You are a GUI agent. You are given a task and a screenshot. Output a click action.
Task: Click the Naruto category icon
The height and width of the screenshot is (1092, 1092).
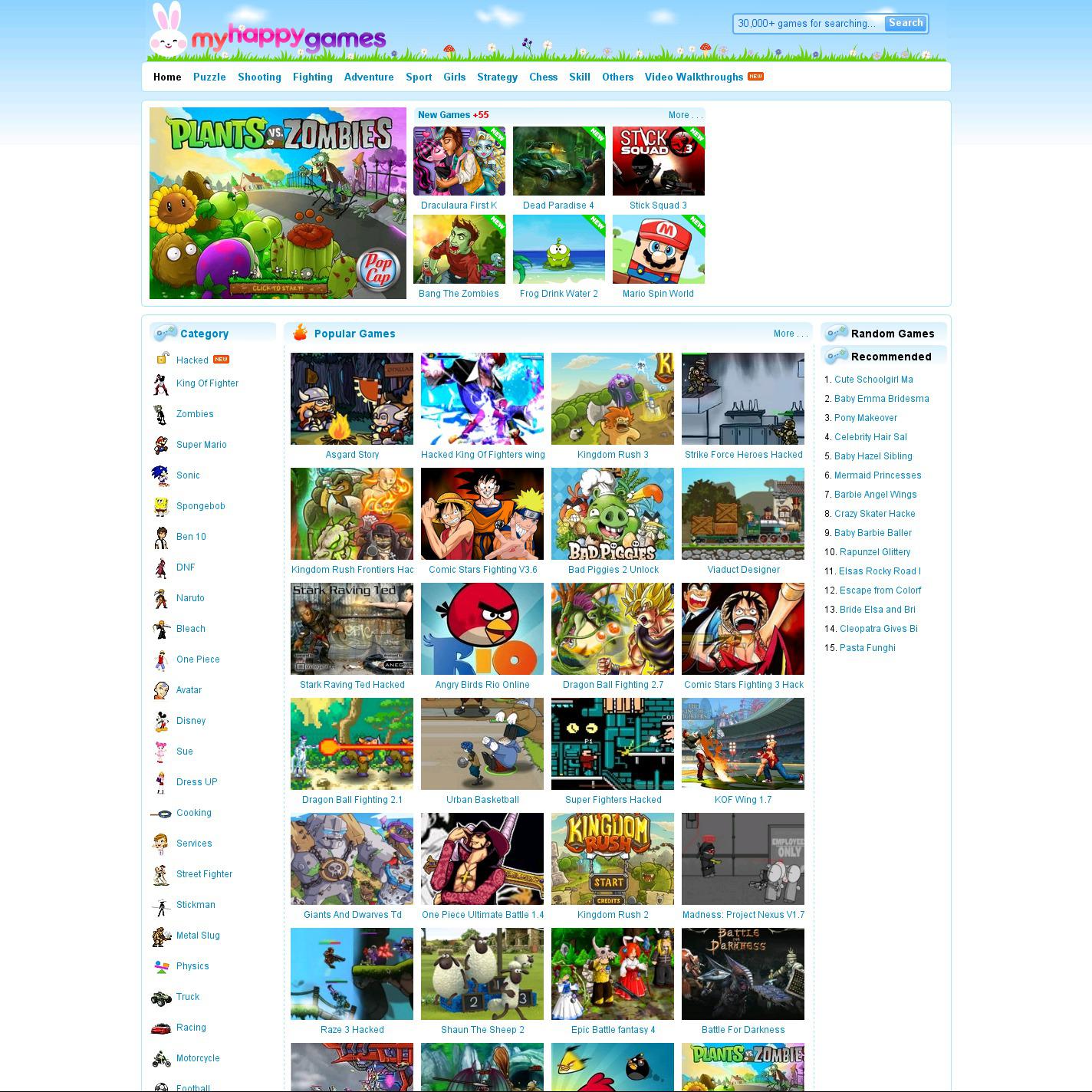160,598
